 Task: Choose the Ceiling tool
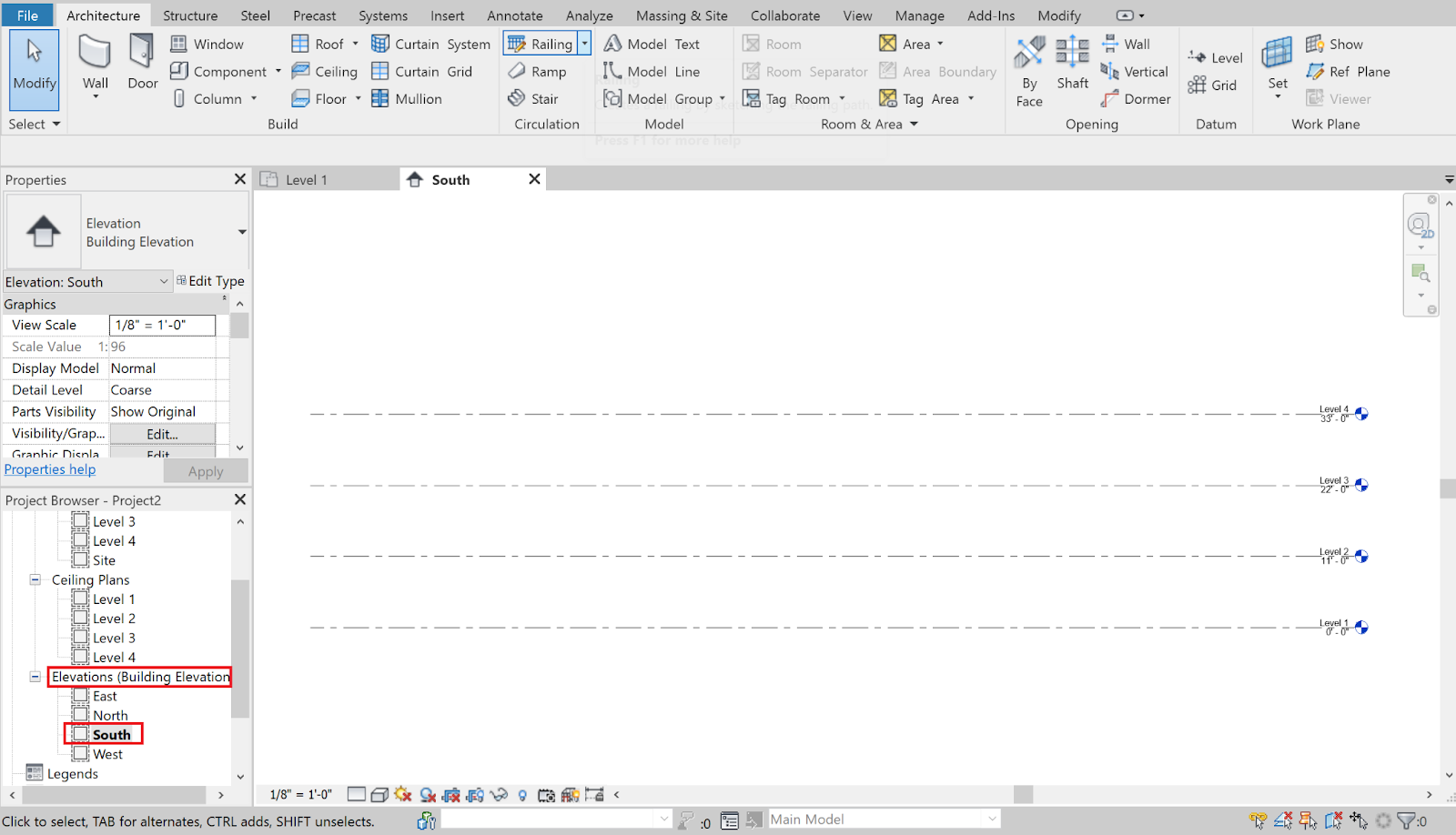[324, 71]
